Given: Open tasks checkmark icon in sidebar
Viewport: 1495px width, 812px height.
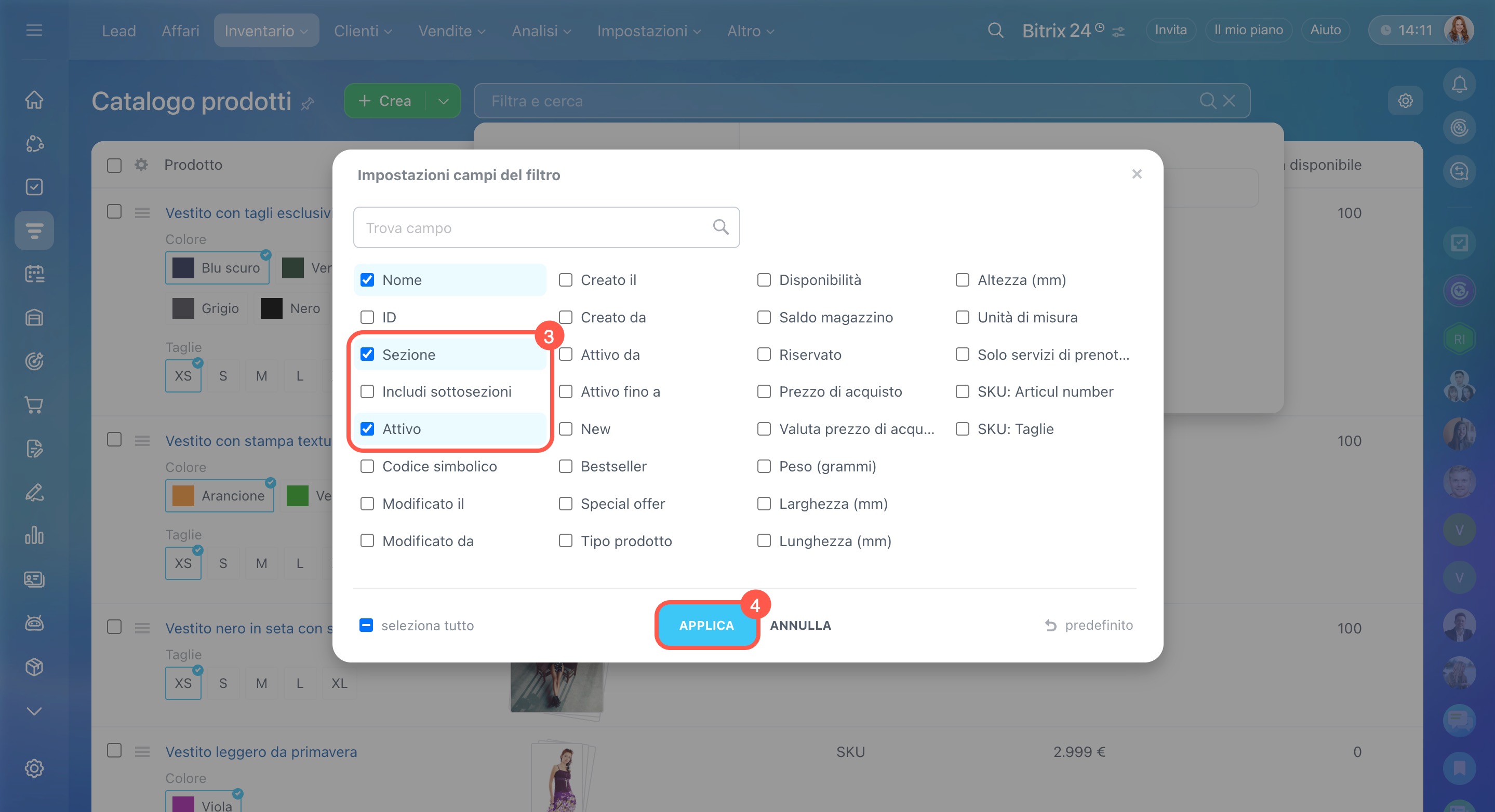Looking at the screenshot, I should pyautogui.click(x=34, y=187).
